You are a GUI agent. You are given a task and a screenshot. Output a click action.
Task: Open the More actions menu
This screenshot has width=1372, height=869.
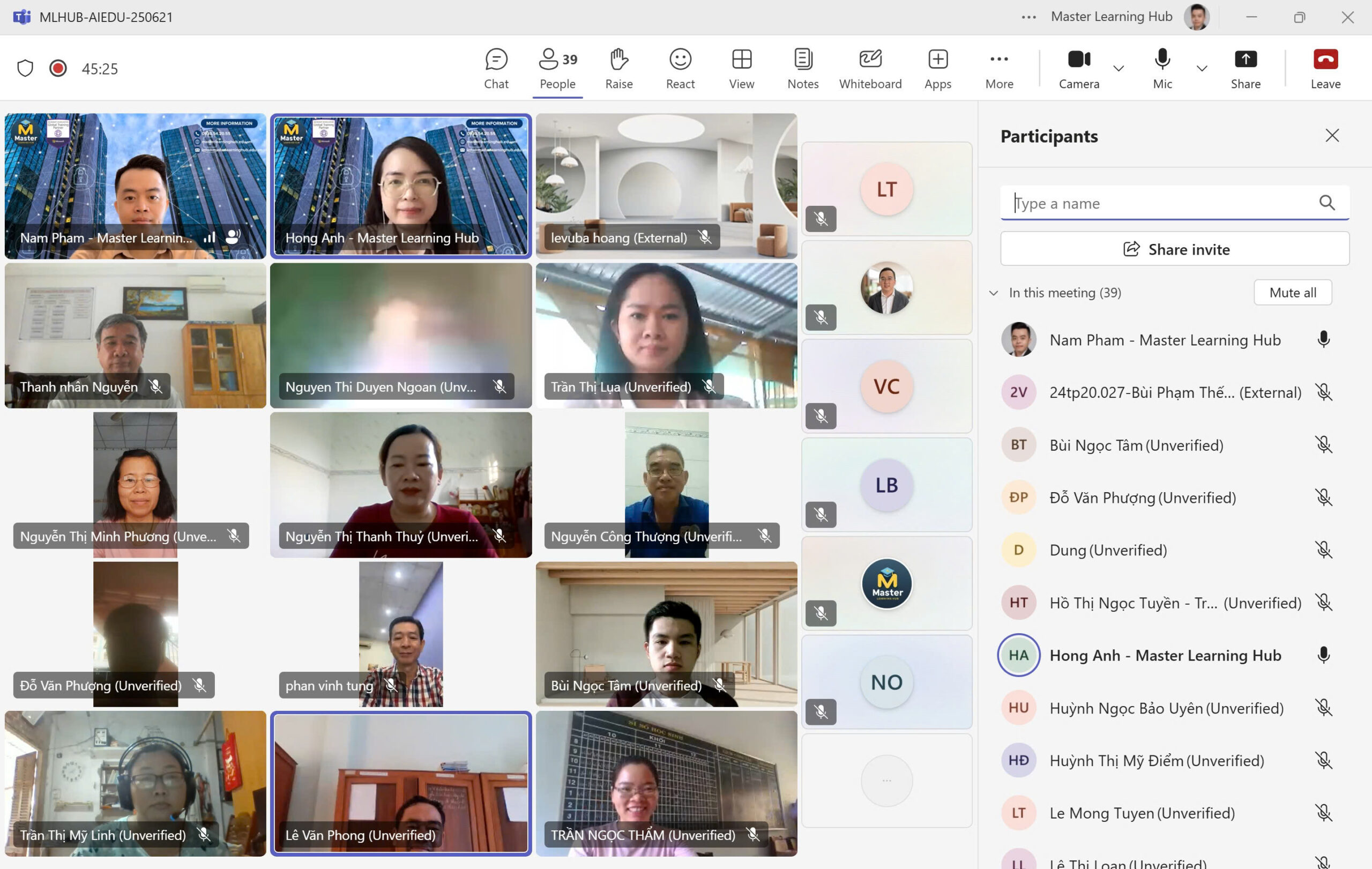tap(999, 69)
